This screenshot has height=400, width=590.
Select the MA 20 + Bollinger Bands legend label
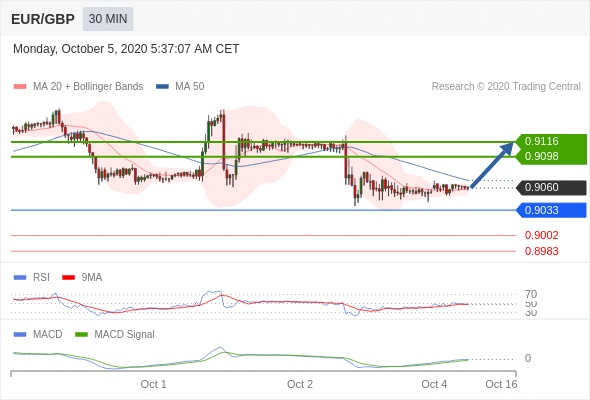coord(88,87)
